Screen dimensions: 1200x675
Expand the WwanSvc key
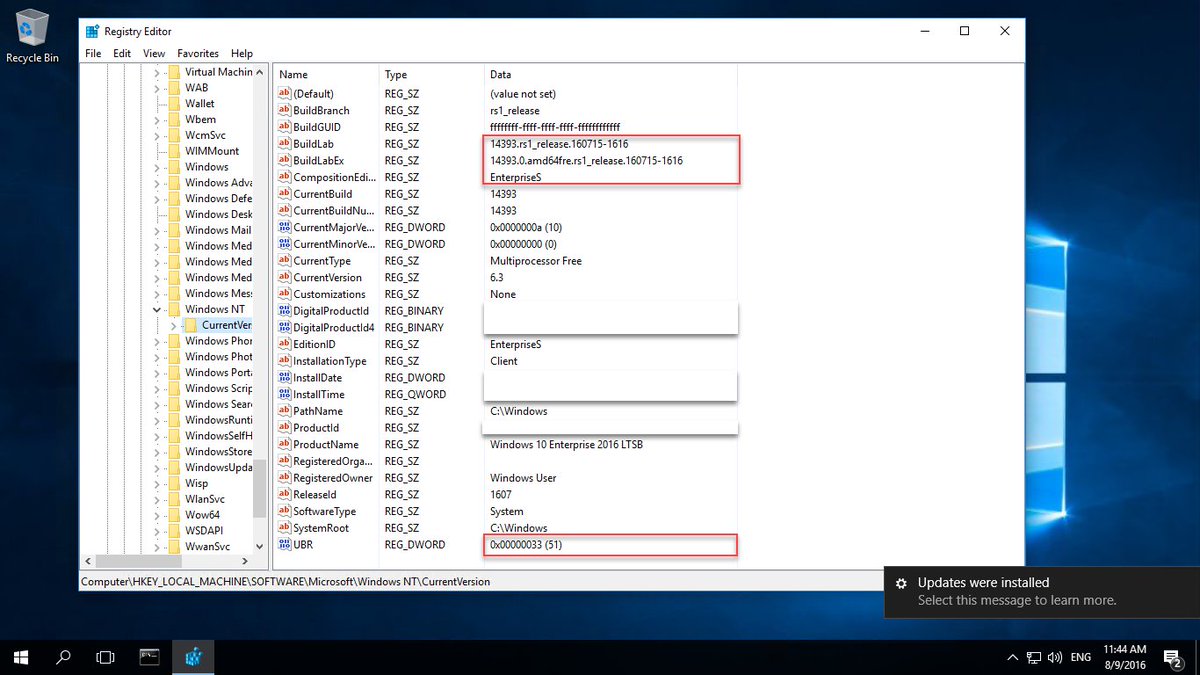156,547
